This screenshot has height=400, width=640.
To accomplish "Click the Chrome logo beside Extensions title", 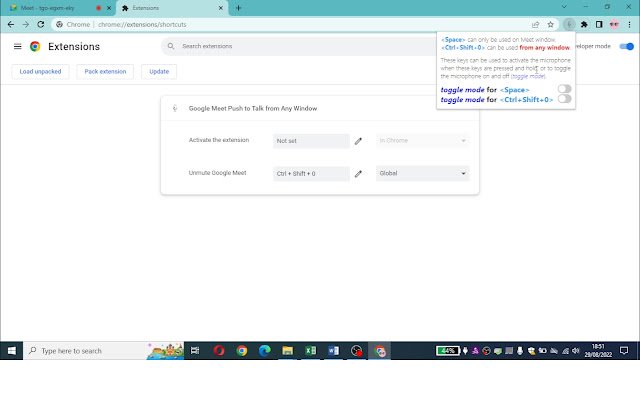I will (35, 47).
